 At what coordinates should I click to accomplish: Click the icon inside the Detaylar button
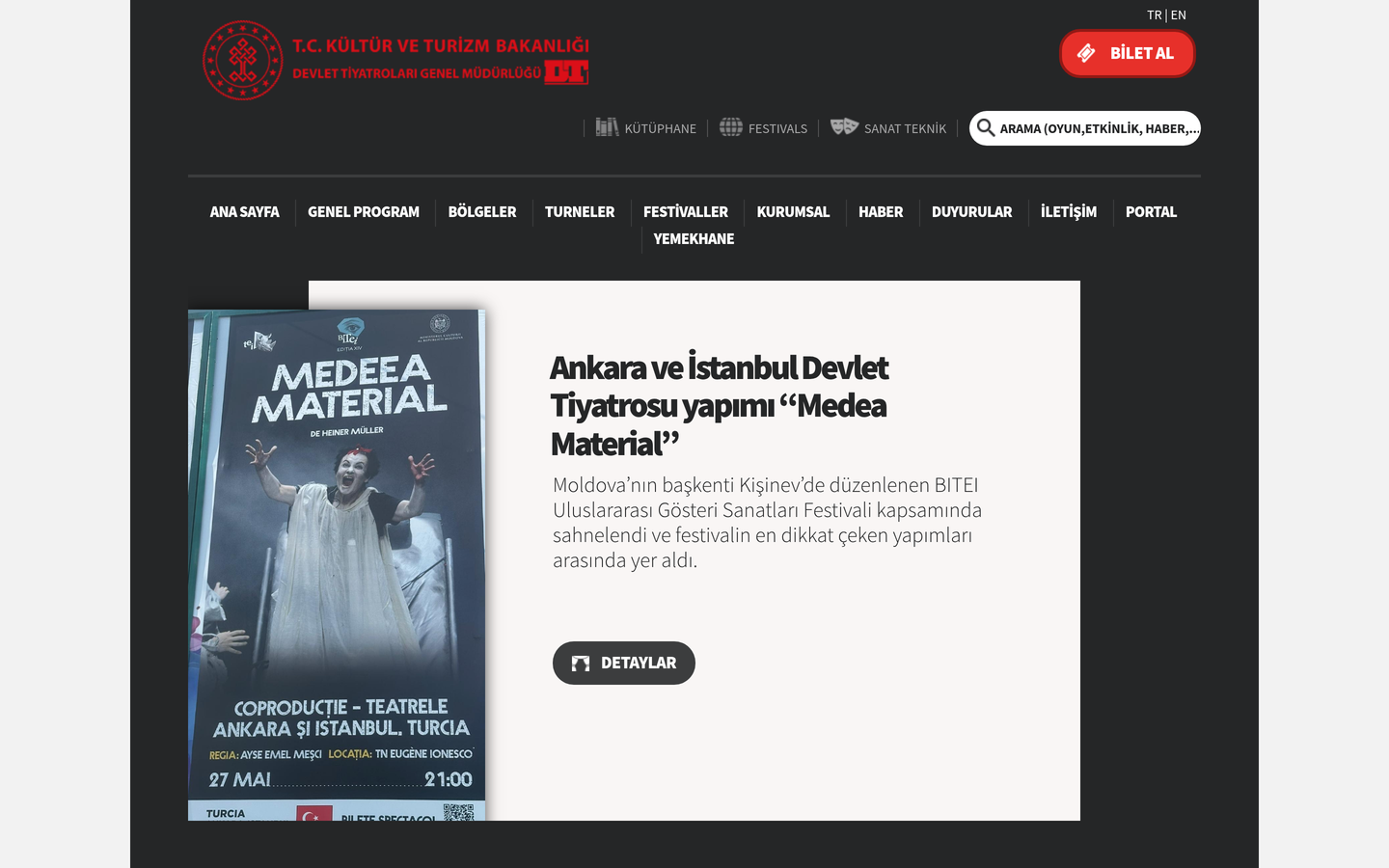coord(581,664)
